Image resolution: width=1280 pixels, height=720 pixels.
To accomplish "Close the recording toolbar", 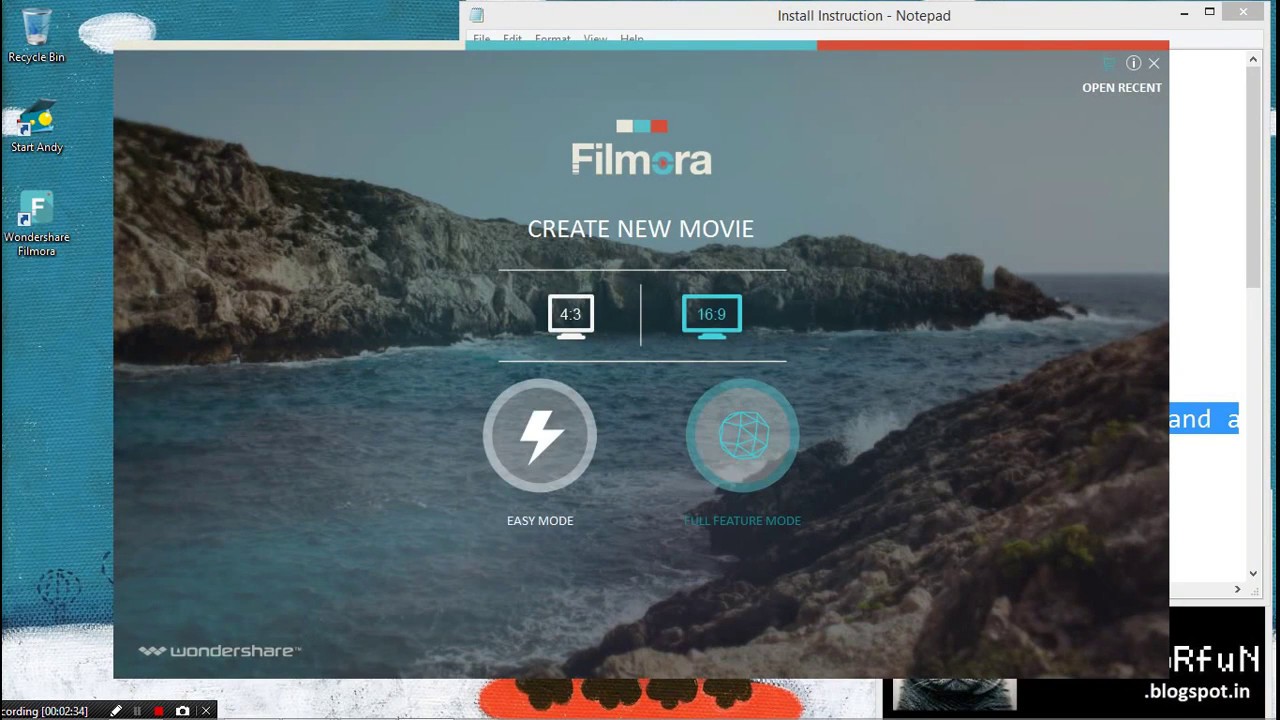I will click(x=206, y=711).
